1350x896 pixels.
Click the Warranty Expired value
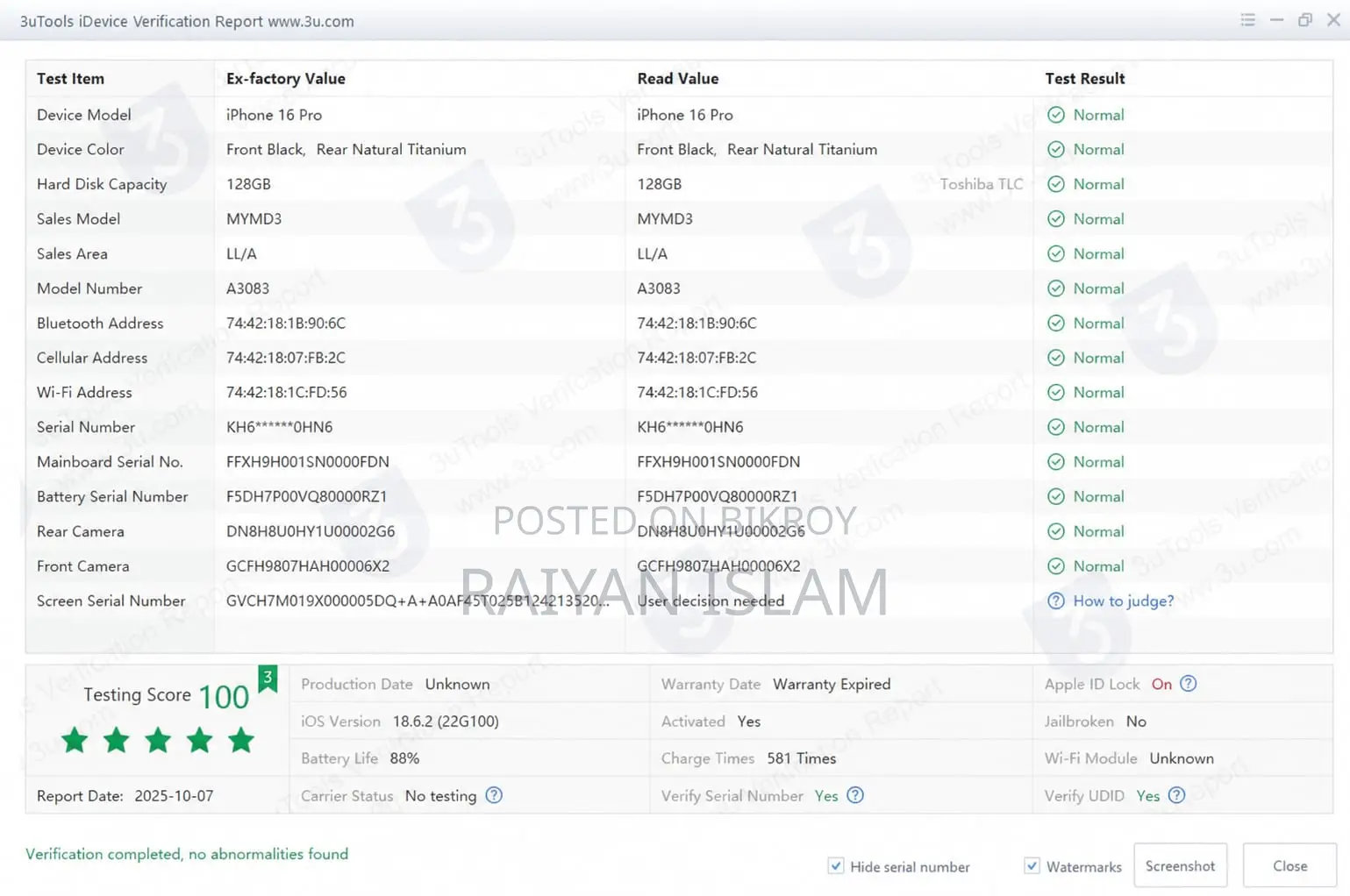click(832, 684)
